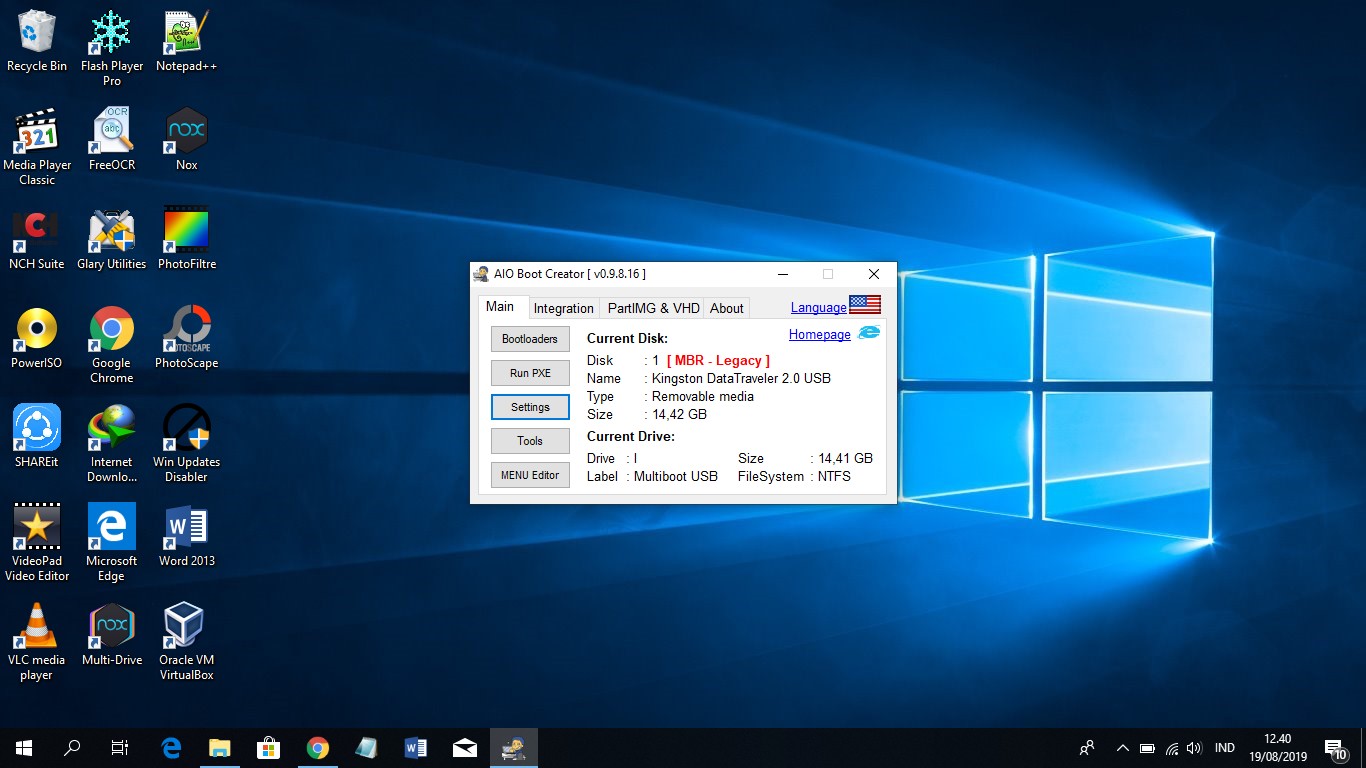Open SHAREit from the desktop
The width and height of the screenshot is (1366, 768).
(36, 428)
